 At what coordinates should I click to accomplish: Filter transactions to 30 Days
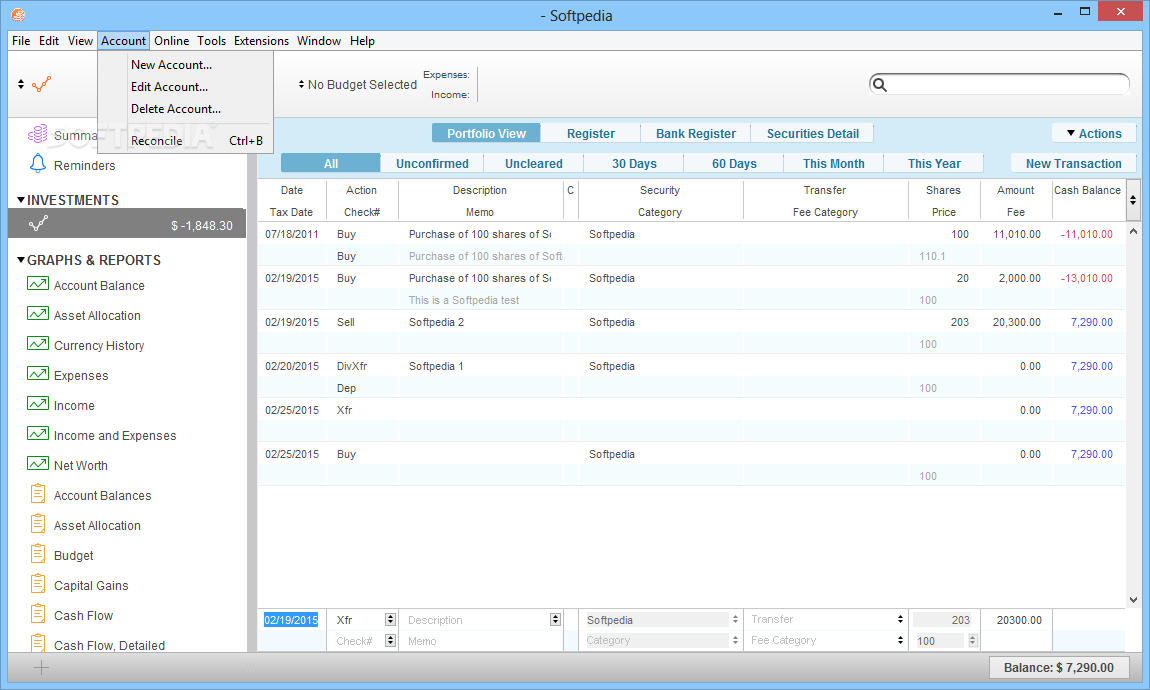634,164
